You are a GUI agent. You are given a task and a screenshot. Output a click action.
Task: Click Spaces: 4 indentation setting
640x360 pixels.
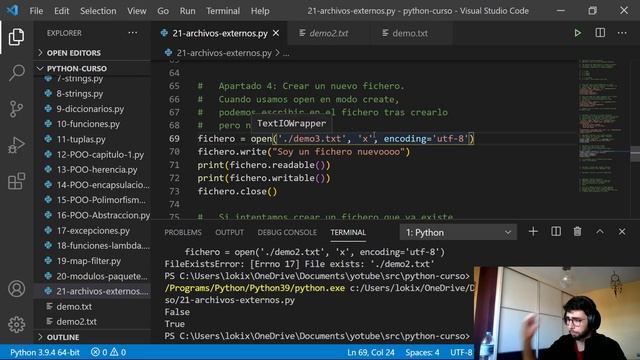tap(422, 352)
